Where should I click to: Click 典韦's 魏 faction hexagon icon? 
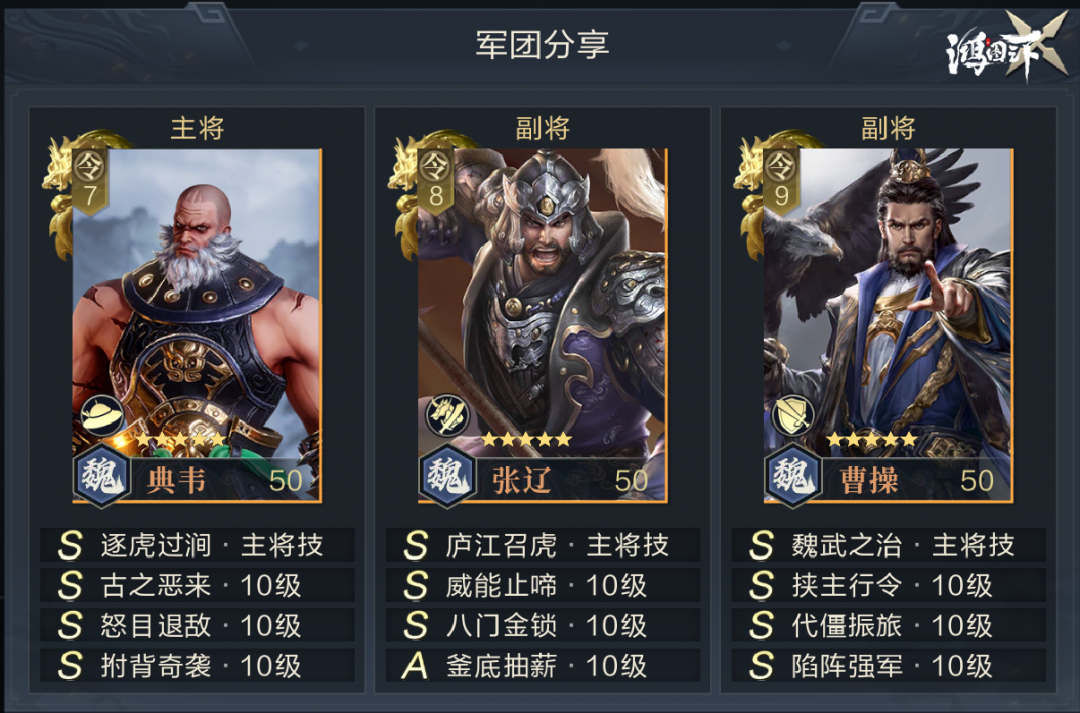[x=102, y=476]
